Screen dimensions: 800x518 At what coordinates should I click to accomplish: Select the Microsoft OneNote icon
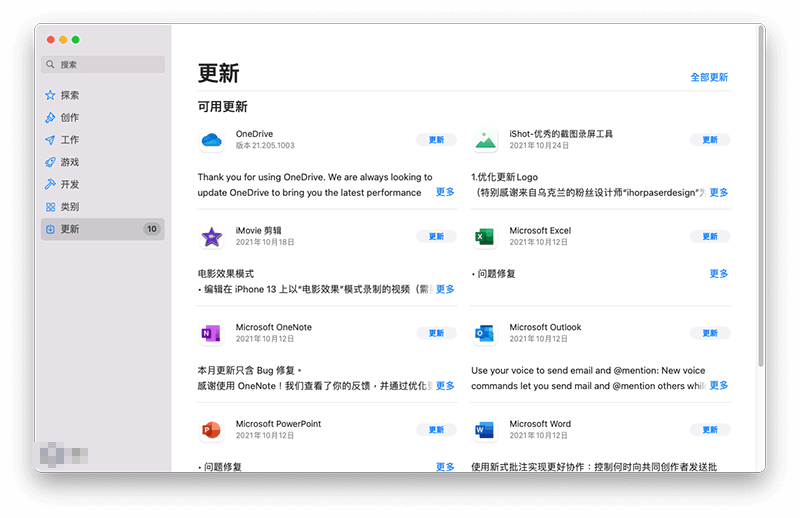[x=211, y=333]
